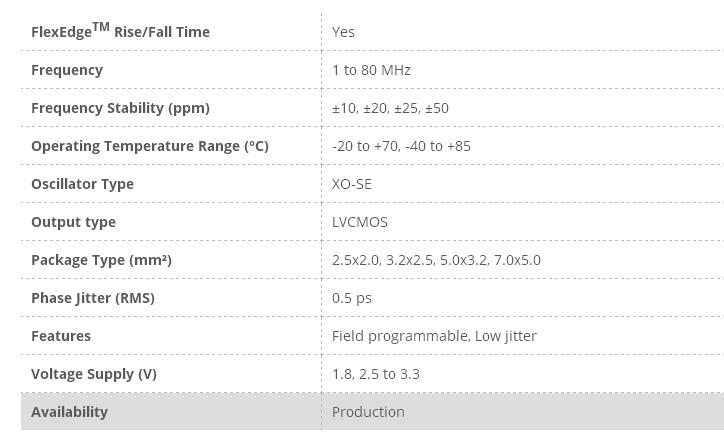The image size is (724, 438).
Task: Click the Features row label
Action: (61, 336)
